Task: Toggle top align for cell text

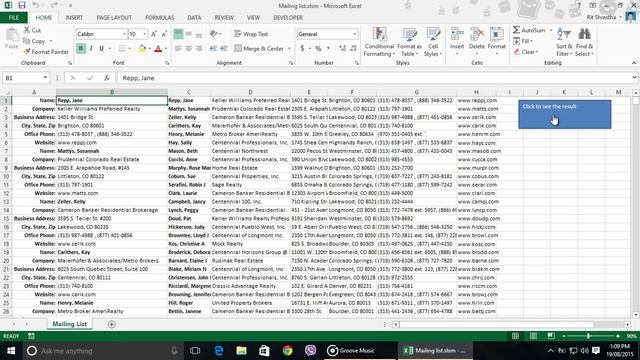Action: [x=178, y=34]
